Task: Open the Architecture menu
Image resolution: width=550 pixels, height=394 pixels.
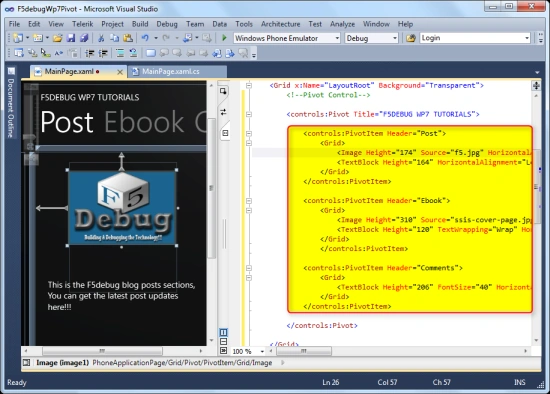Action: point(280,24)
